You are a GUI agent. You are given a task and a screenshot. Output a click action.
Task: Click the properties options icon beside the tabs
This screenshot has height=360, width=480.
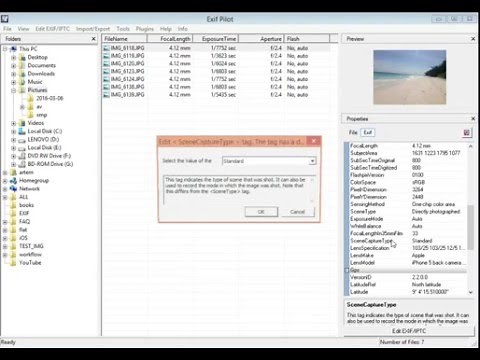pos(466,133)
